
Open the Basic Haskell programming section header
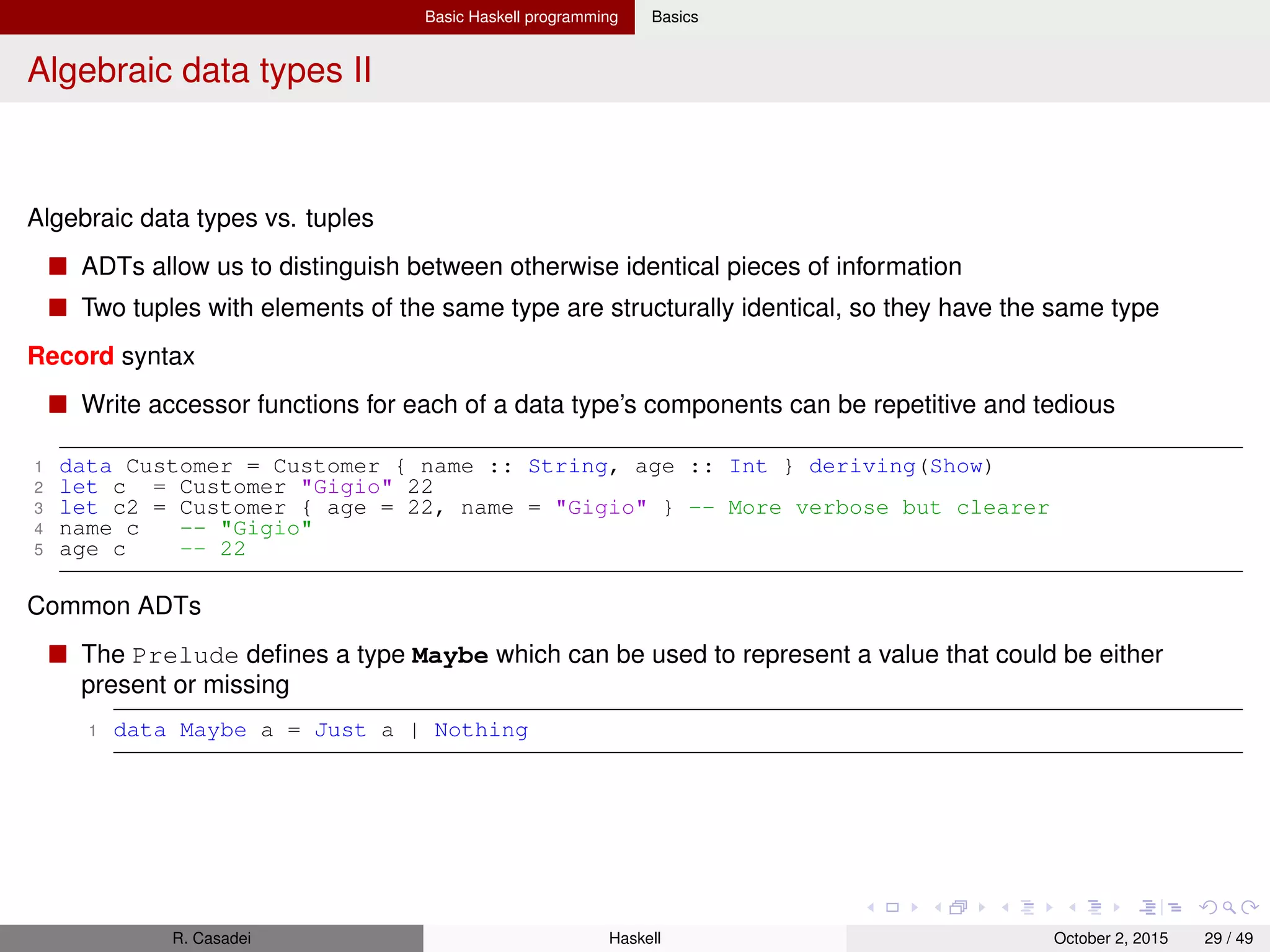click(522, 17)
